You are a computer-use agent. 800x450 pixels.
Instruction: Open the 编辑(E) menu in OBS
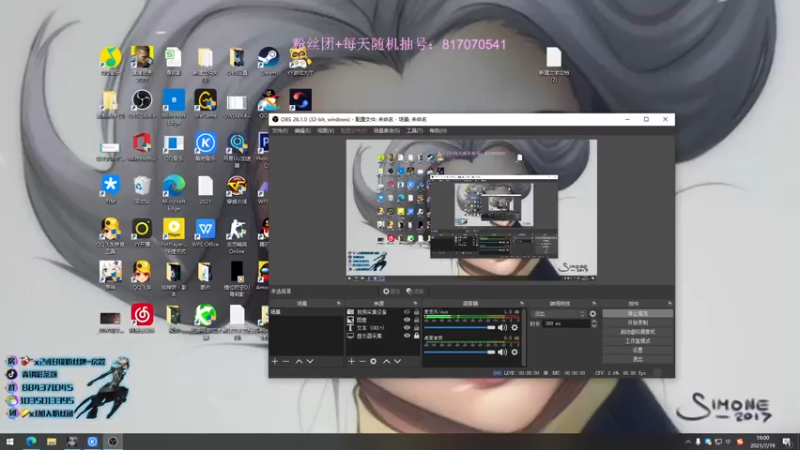303,131
